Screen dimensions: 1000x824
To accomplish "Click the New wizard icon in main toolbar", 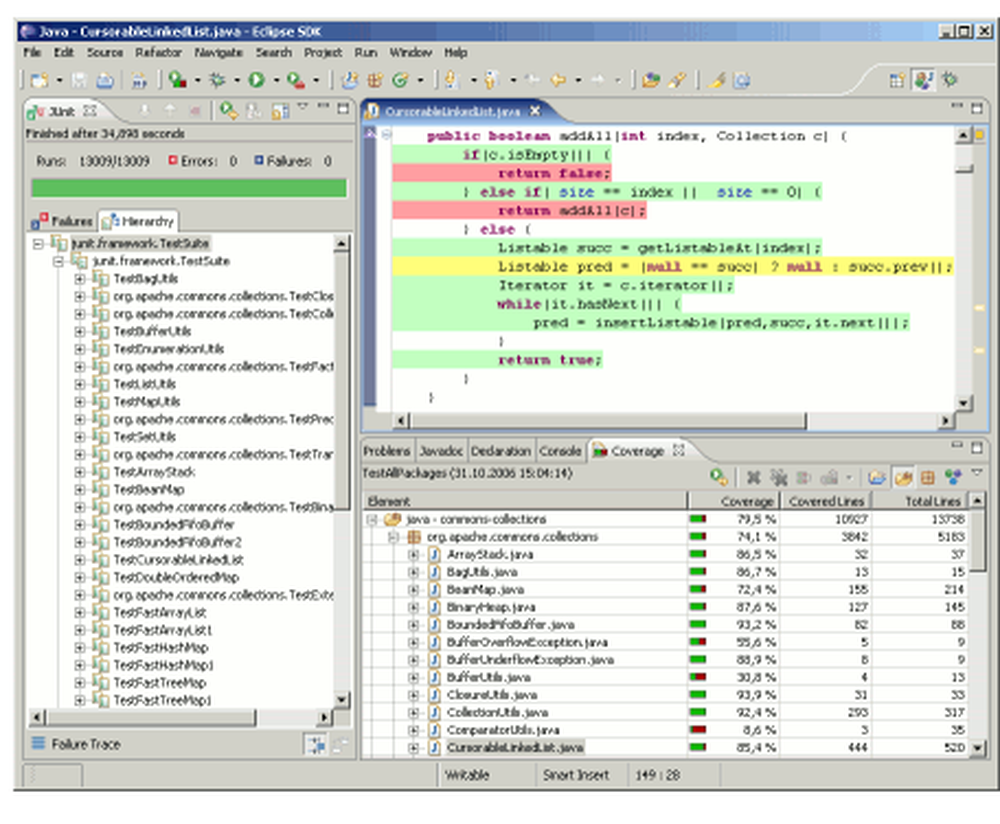I will (40, 80).
